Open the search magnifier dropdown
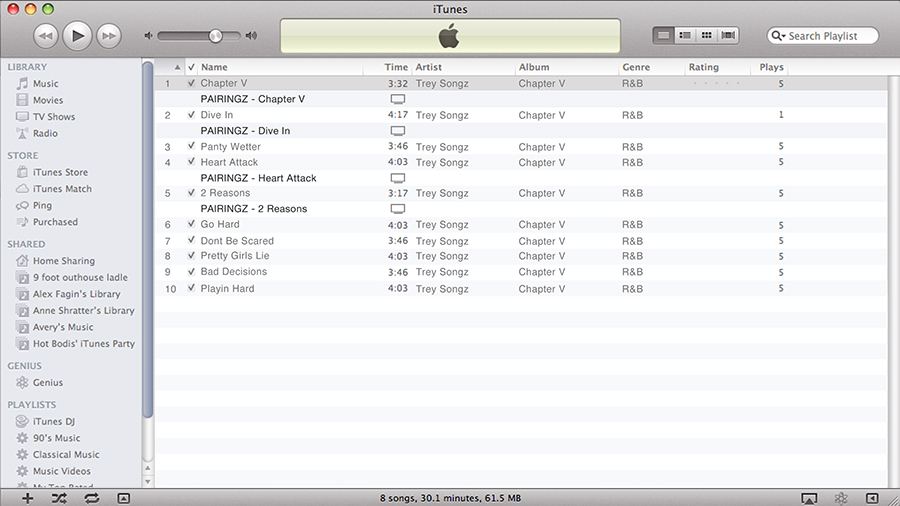The width and height of the screenshot is (900, 506). pyautogui.click(x=778, y=36)
